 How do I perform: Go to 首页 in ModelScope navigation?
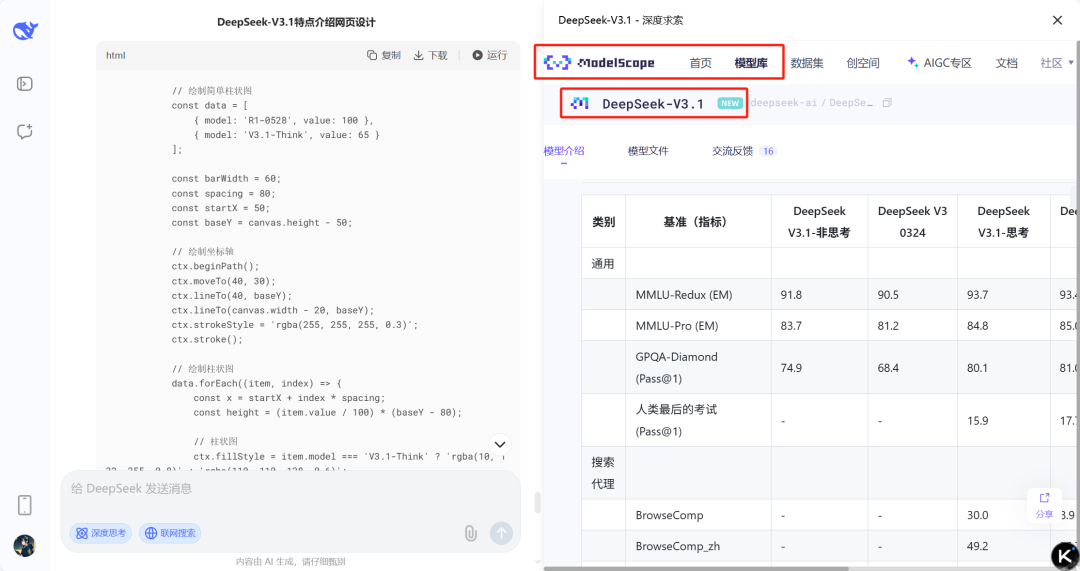pyautogui.click(x=700, y=63)
